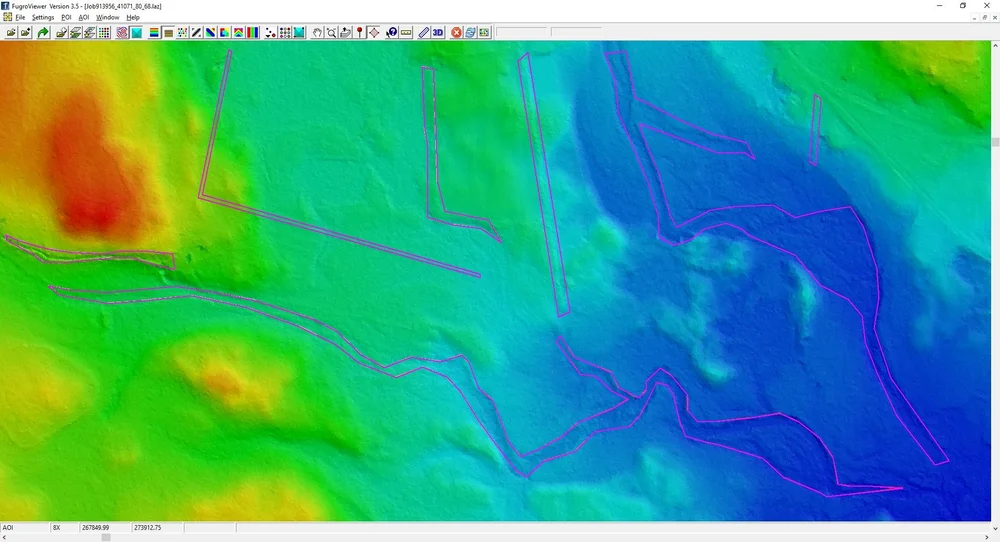The height and width of the screenshot is (542, 1000).
Task: Close the inner document window
Action: point(994,18)
